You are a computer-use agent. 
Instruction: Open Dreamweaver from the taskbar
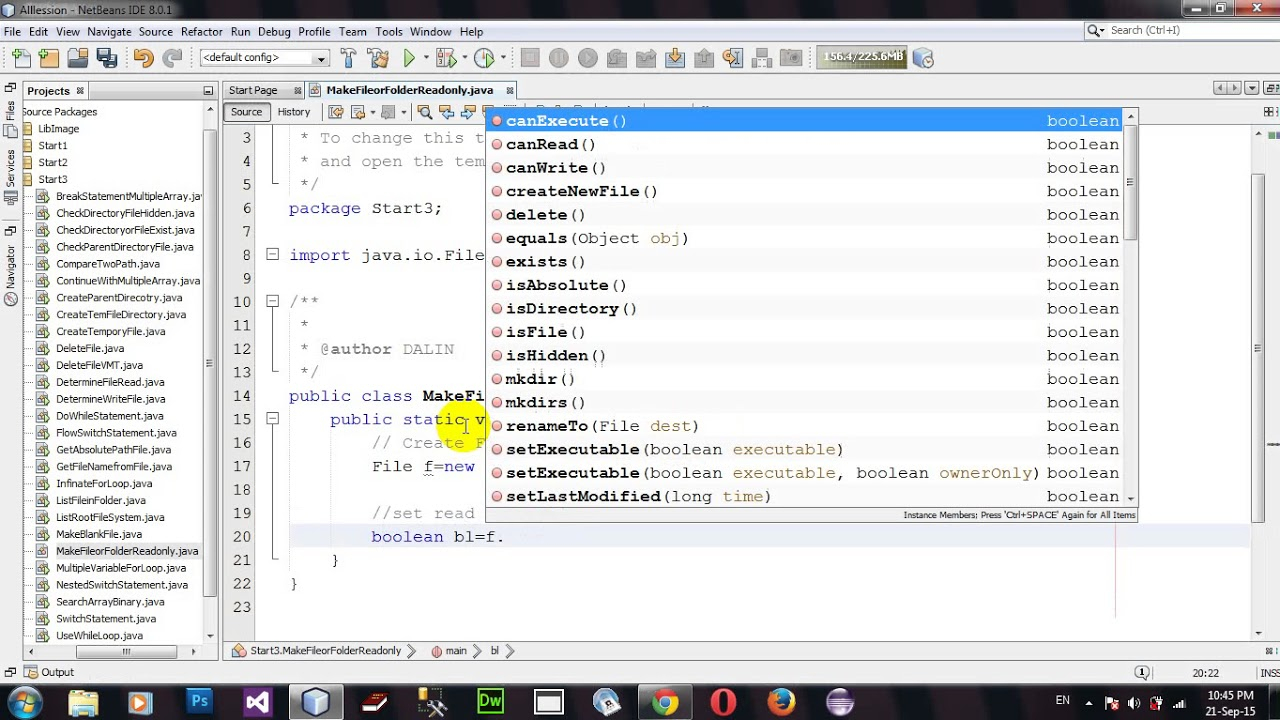(x=490, y=702)
